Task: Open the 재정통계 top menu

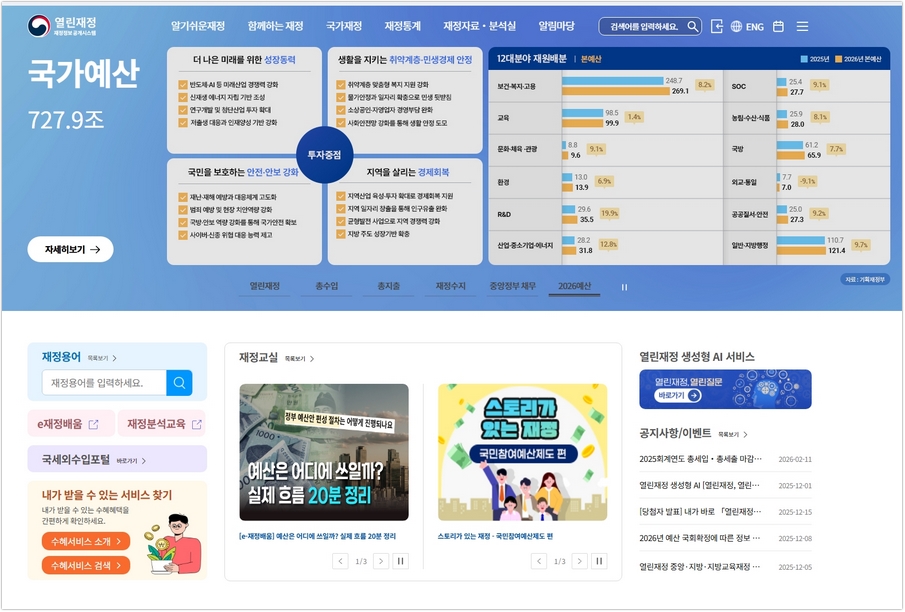Action: pyautogui.click(x=402, y=26)
